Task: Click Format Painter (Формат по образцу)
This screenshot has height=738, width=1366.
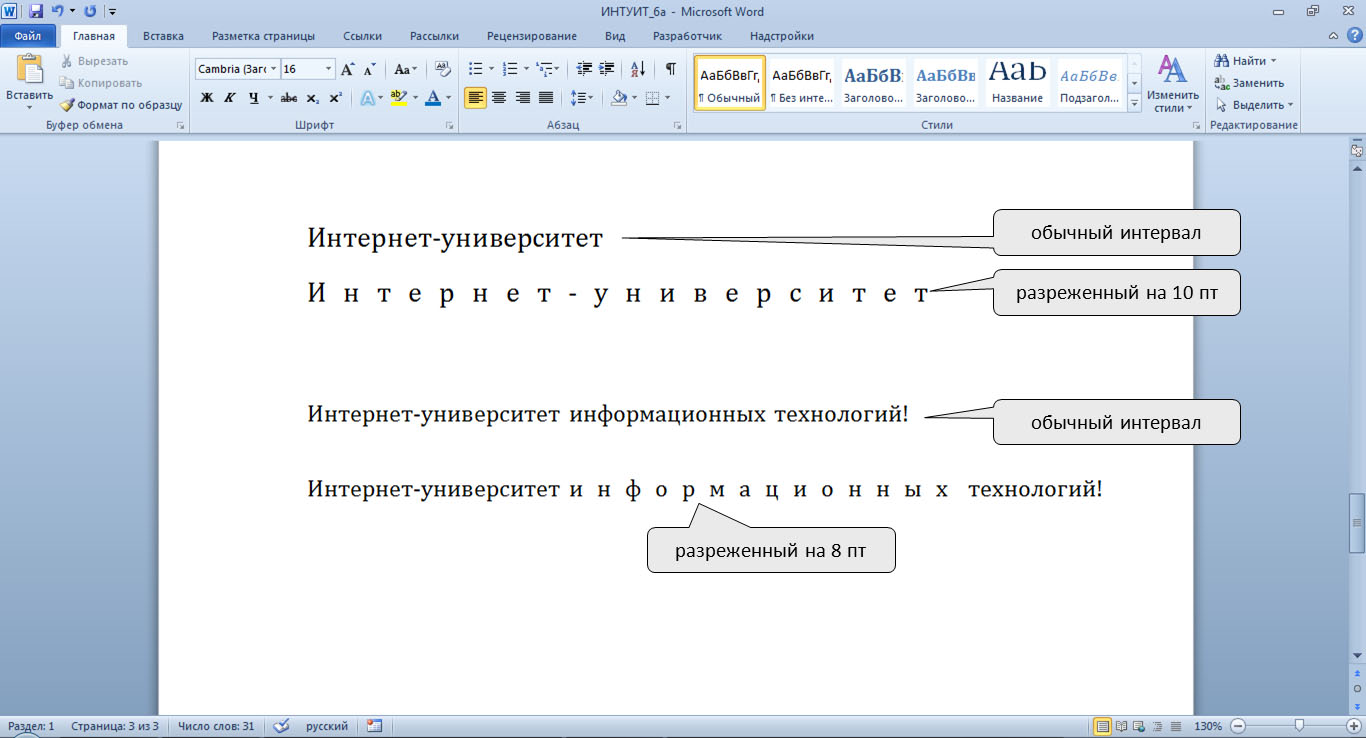Action: pyautogui.click(x=120, y=104)
